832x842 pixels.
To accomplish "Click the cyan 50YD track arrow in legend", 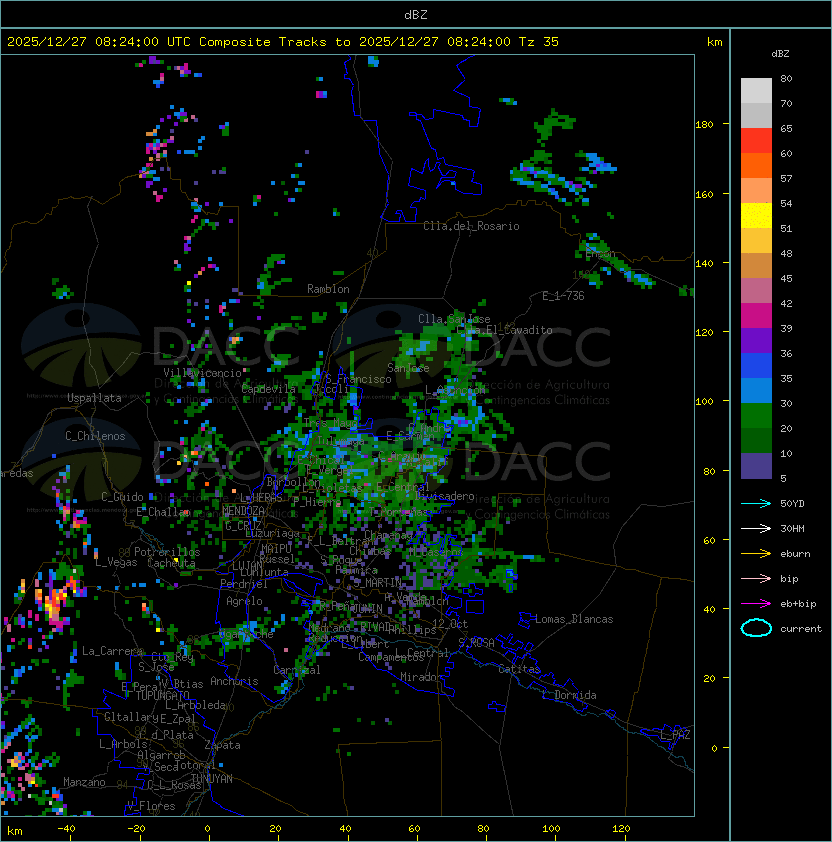I will [x=756, y=504].
